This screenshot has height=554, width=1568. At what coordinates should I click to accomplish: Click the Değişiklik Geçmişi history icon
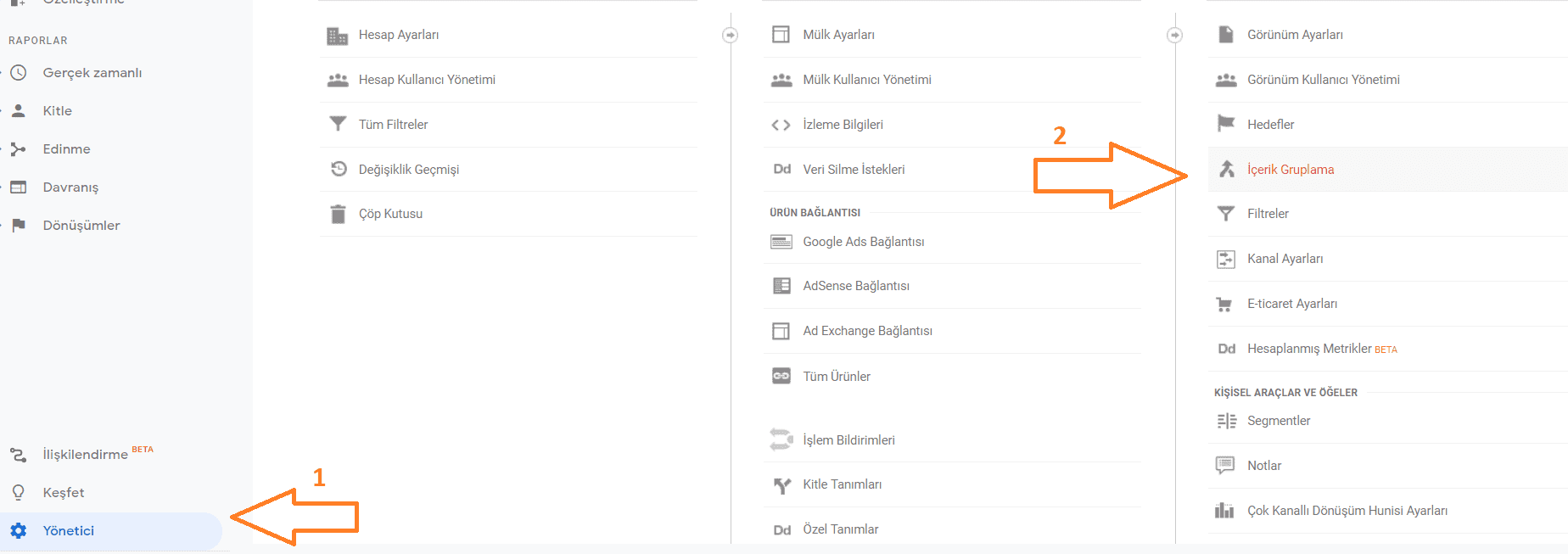point(338,169)
